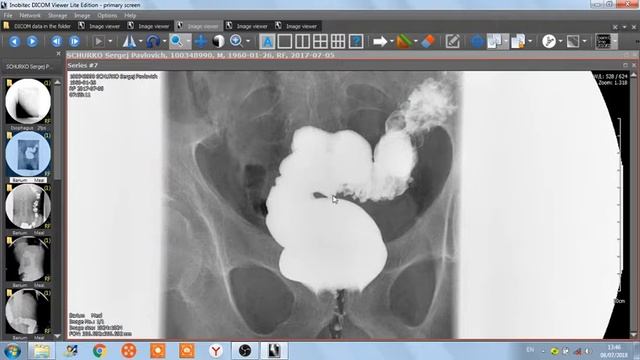Open magnifying lens dropdown arrow

coord(248,41)
